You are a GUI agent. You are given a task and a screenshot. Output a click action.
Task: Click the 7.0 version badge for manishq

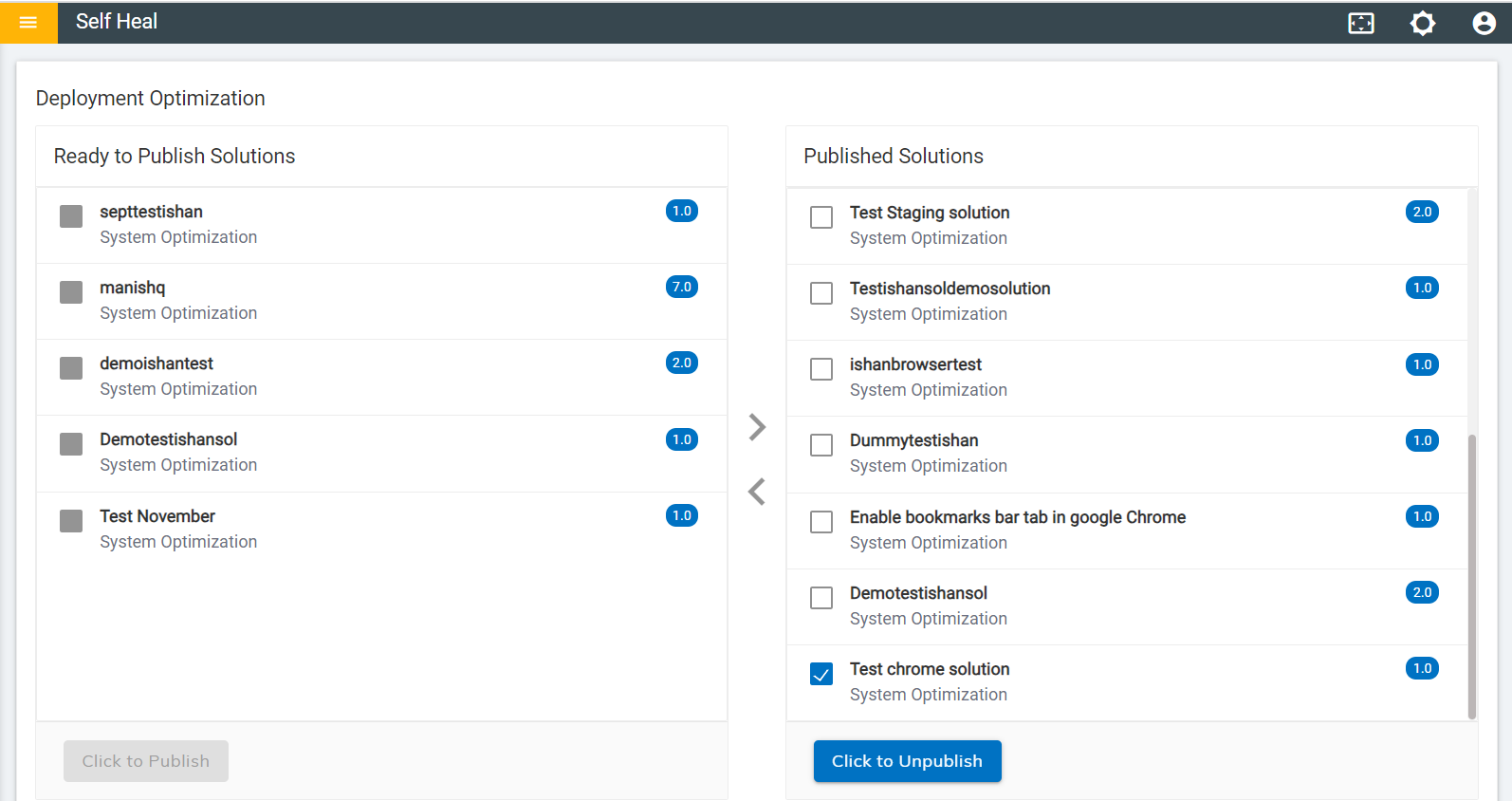(x=682, y=287)
